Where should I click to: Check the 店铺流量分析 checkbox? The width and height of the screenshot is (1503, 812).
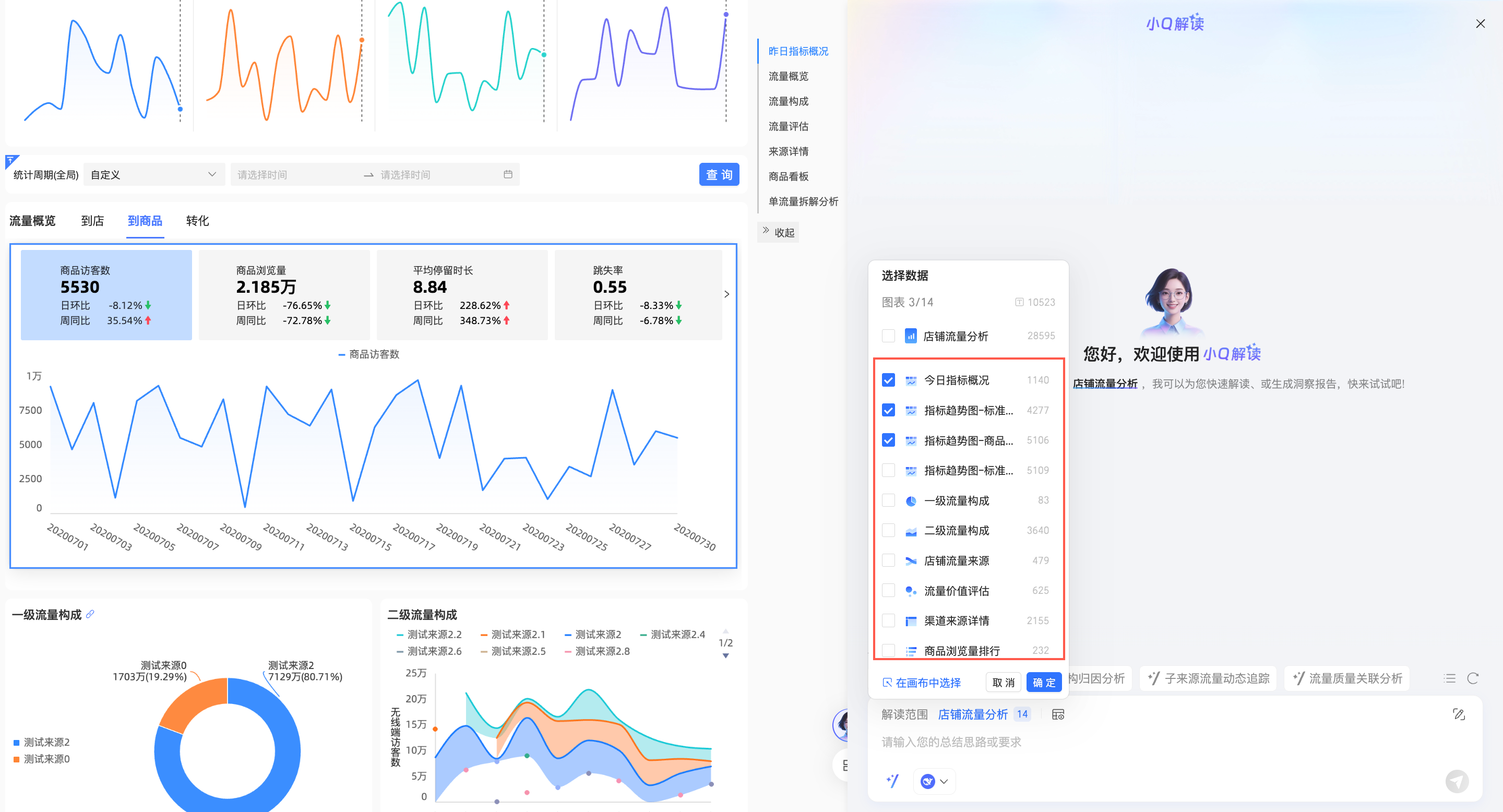[888, 336]
